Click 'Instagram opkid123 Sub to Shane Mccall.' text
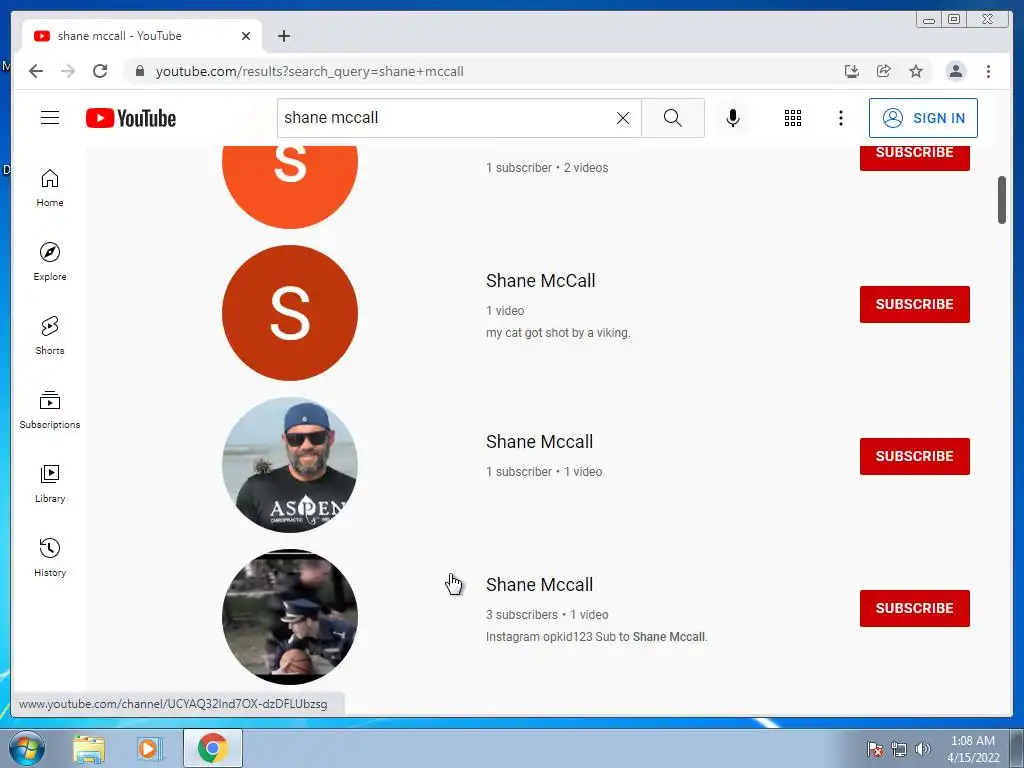The height and width of the screenshot is (768, 1024). [596, 637]
